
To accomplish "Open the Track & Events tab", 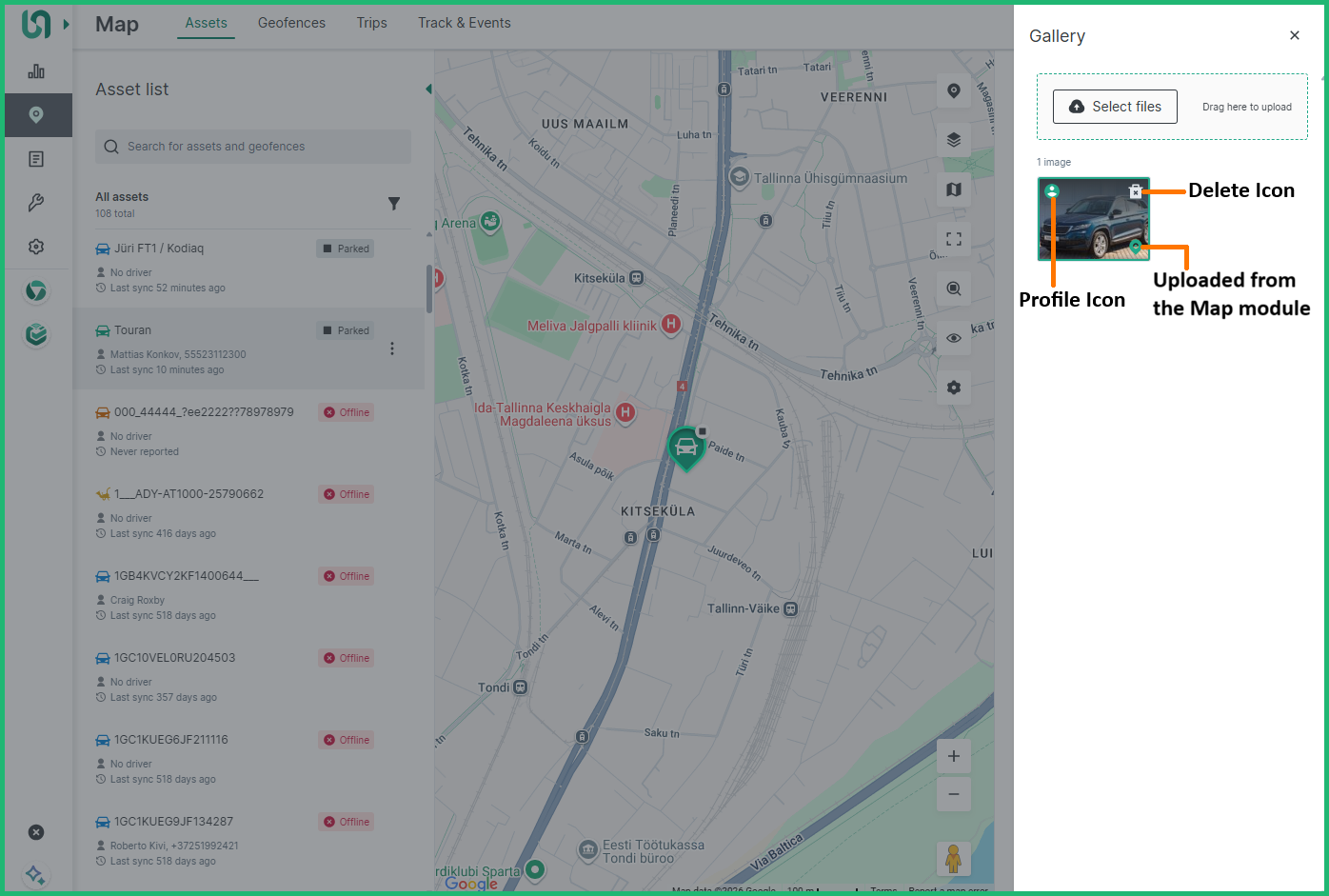I will 464,23.
